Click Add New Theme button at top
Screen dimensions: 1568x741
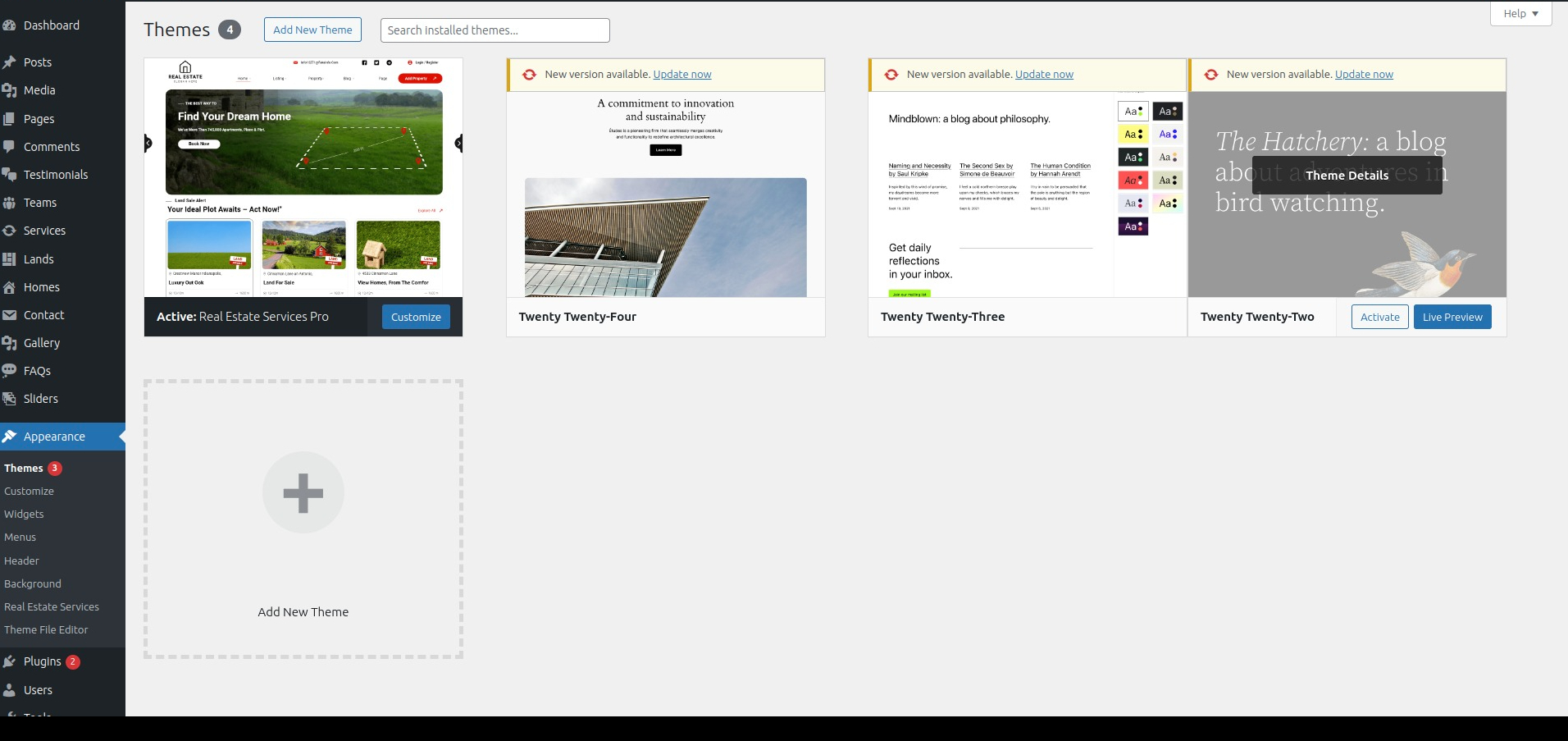tap(312, 30)
